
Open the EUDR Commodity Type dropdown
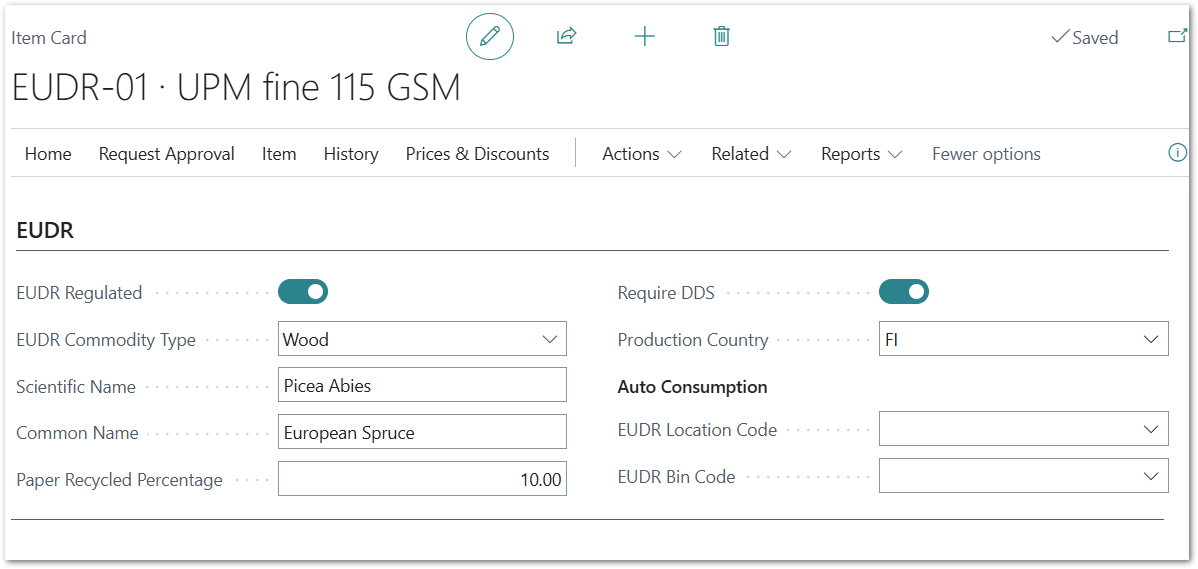point(549,339)
